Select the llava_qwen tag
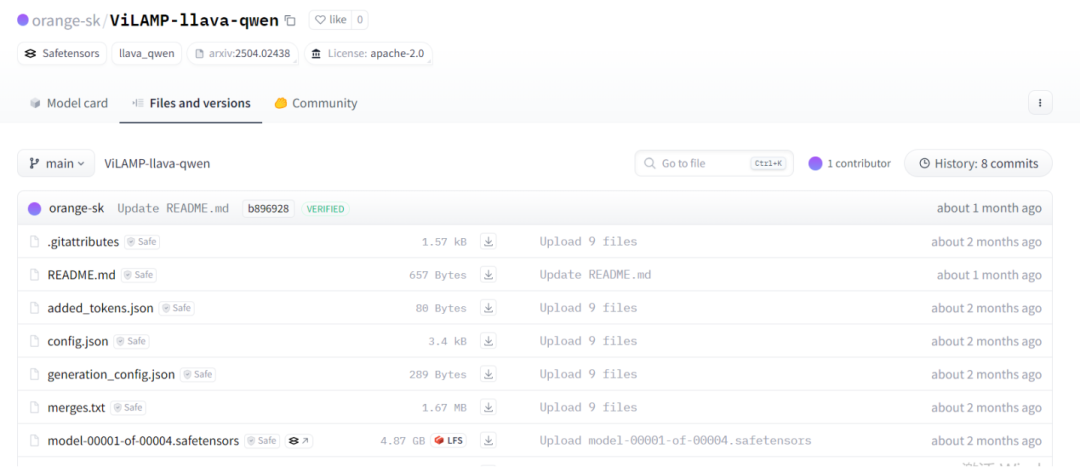The image size is (1080, 467). (x=147, y=53)
